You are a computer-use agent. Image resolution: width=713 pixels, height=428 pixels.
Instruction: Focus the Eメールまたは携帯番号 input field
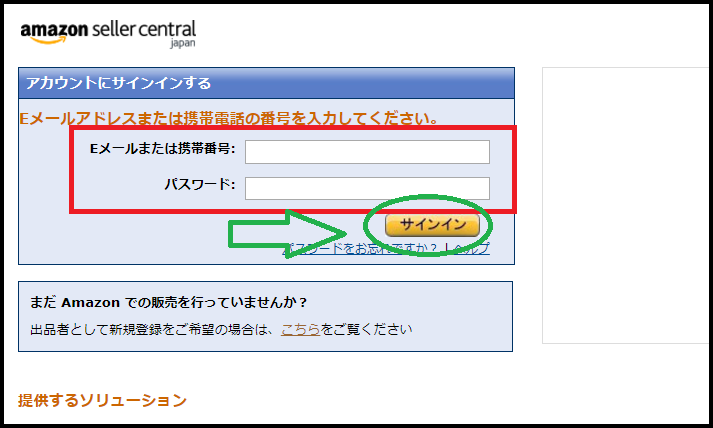367,151
